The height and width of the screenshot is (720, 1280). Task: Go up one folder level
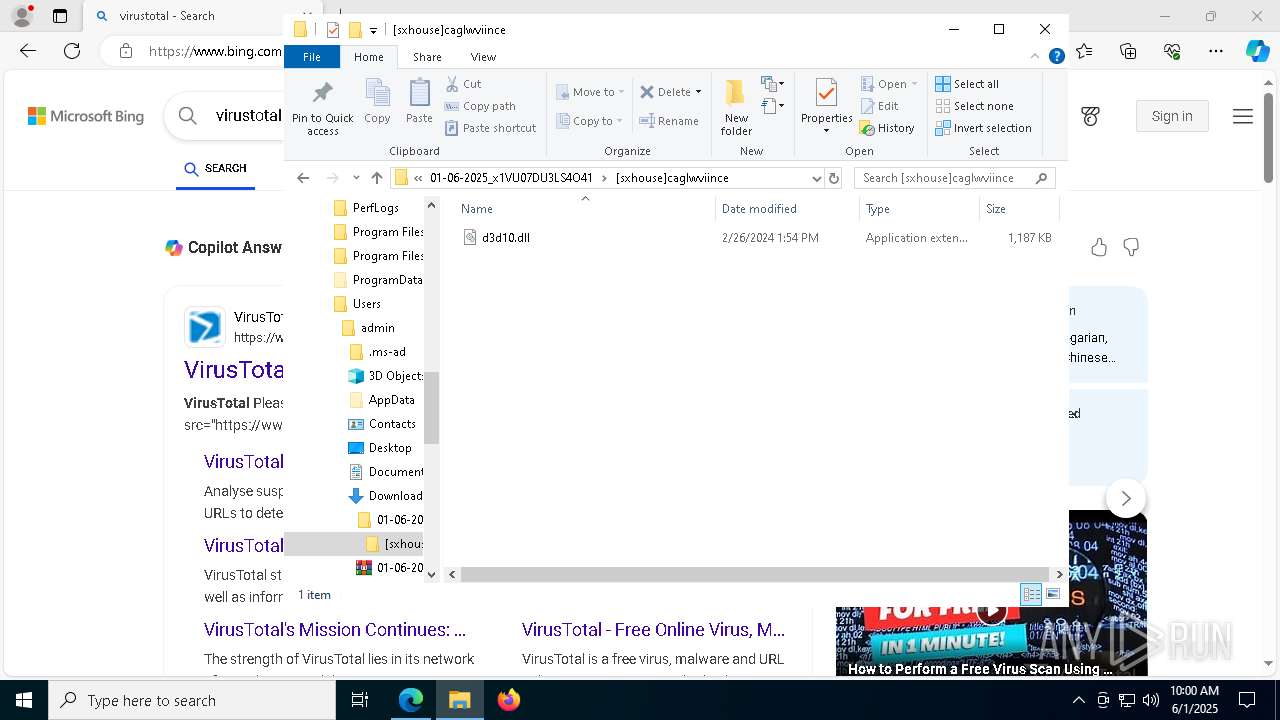click(x=377, y=178)
